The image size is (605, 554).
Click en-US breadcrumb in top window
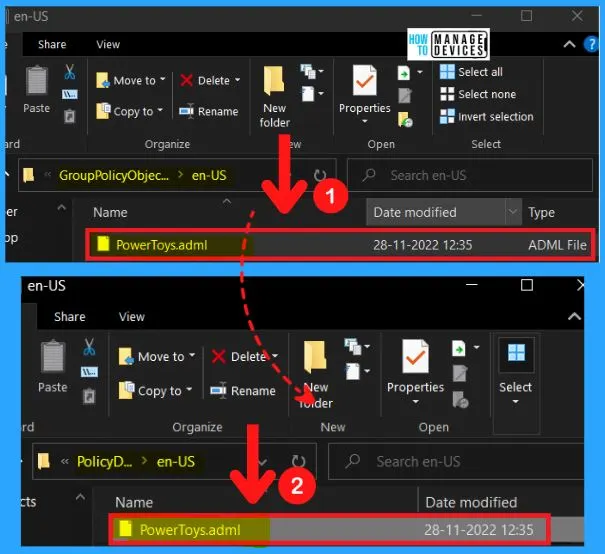pyautogui.click(x=209, y=176)
